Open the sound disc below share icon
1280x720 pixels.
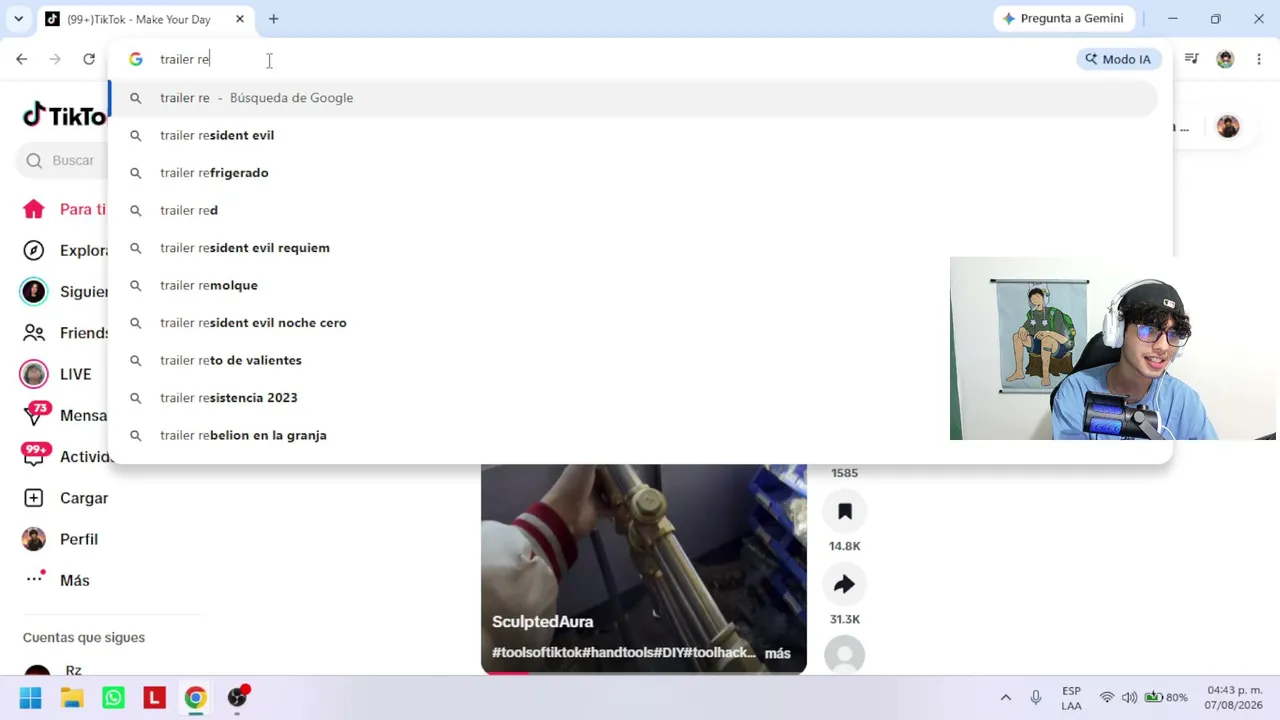point(845,655)
